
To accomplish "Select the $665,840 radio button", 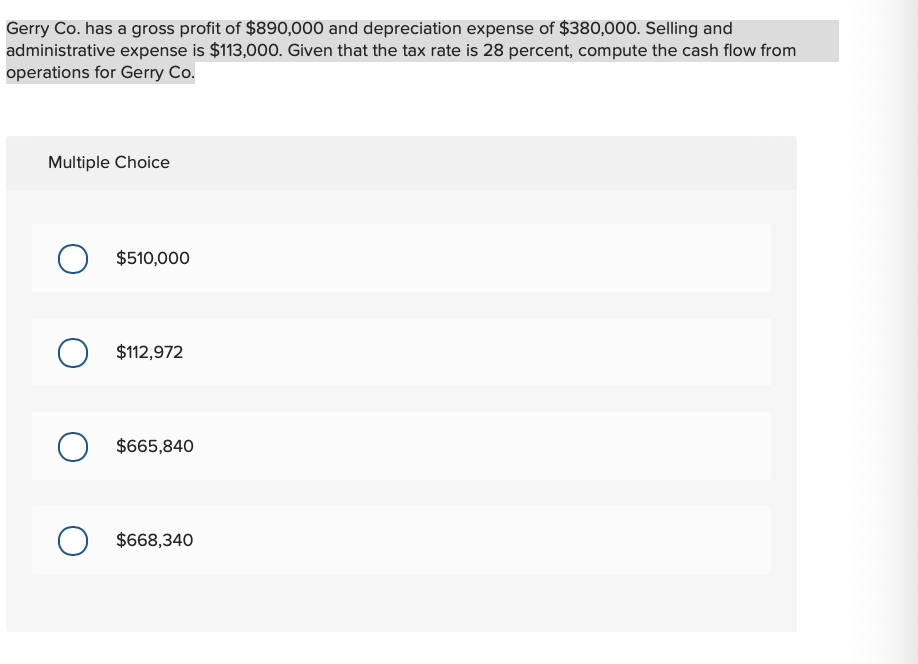I will point(71,447).
